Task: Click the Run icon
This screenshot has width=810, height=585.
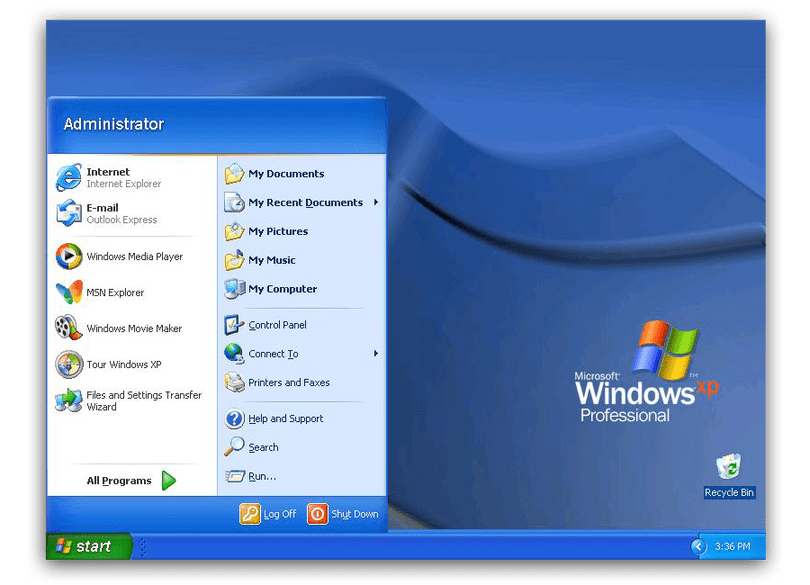Action: click(235, 476)
